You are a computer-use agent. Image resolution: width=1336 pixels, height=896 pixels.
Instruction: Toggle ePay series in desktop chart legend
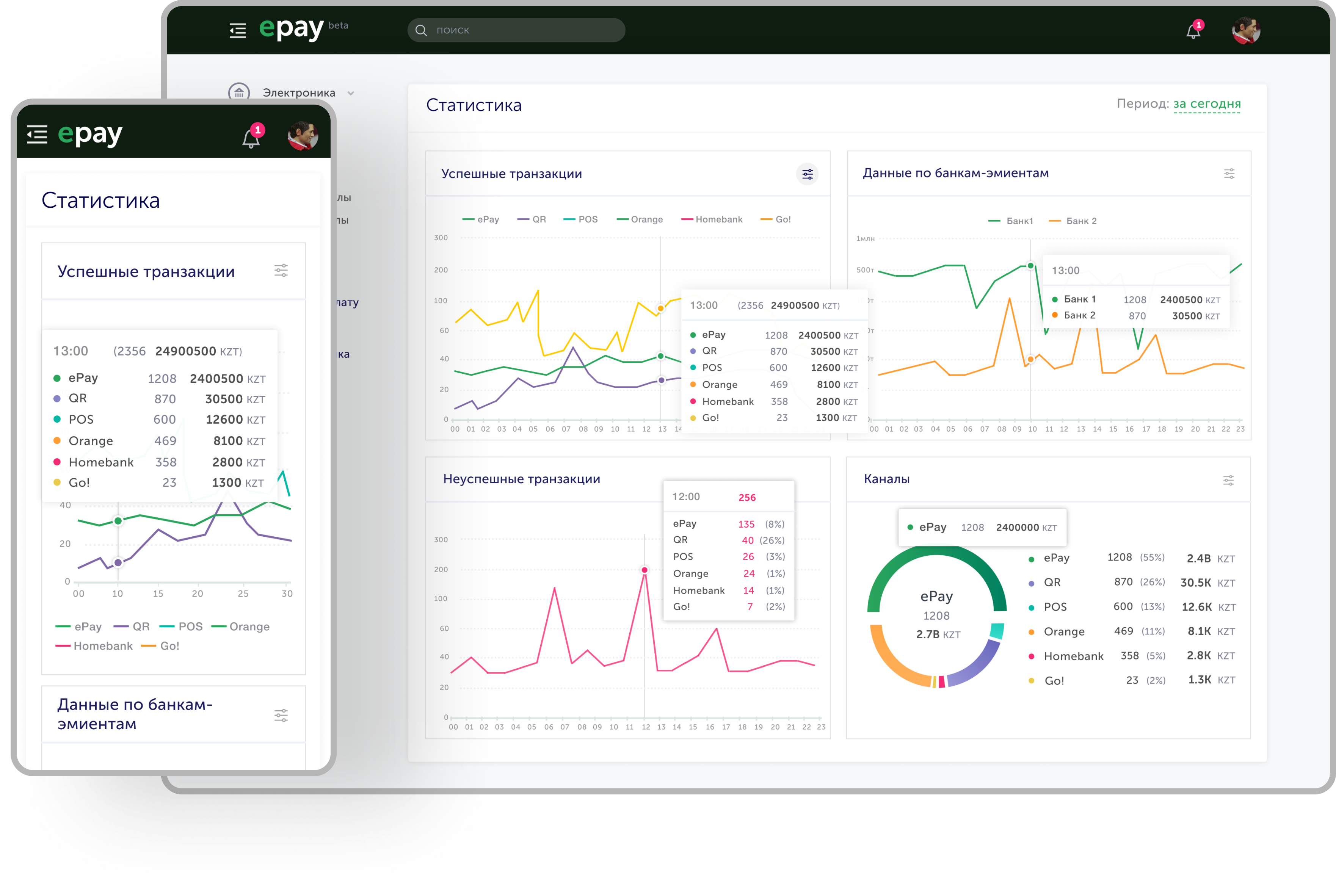coord(481,219)
